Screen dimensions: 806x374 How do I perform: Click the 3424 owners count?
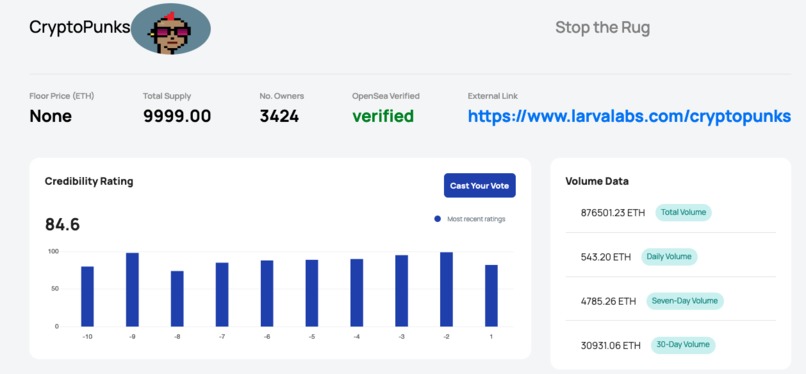pos(279,117)
